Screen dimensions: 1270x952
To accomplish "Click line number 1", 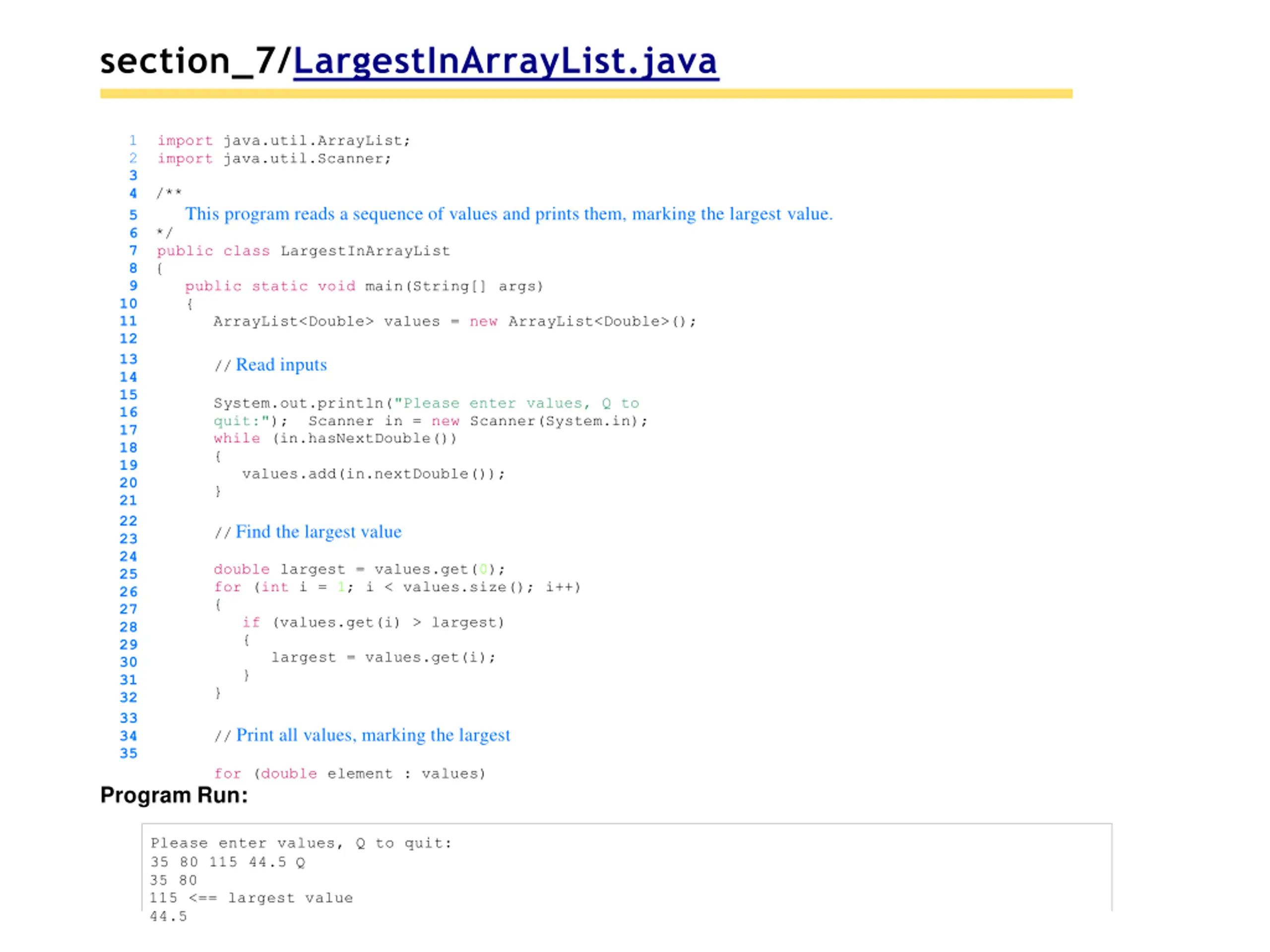I will click(x=133, y=141).
